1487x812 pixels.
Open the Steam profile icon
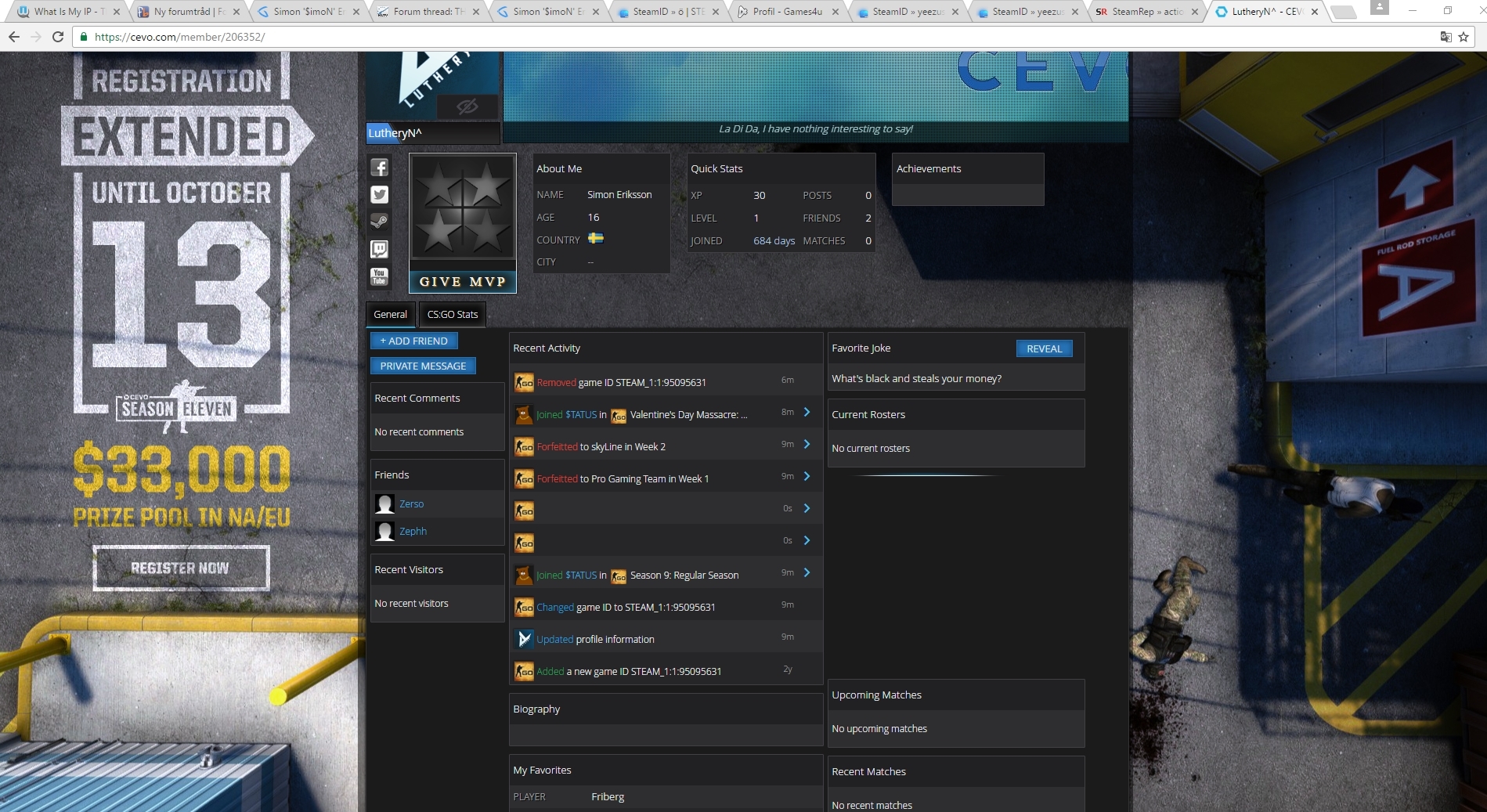coord(379,222)
